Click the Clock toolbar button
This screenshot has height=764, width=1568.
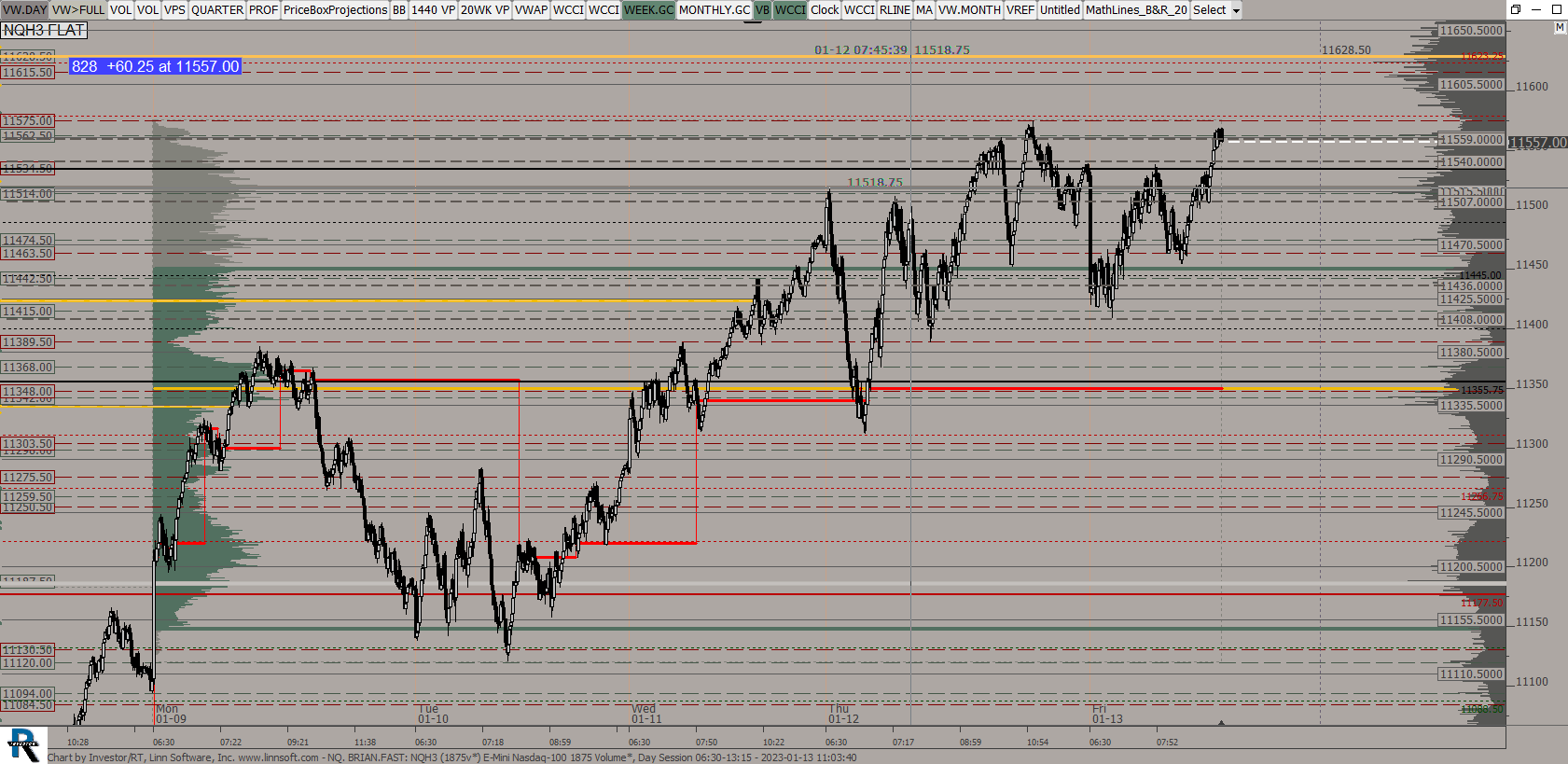click(x=824, y=10)
